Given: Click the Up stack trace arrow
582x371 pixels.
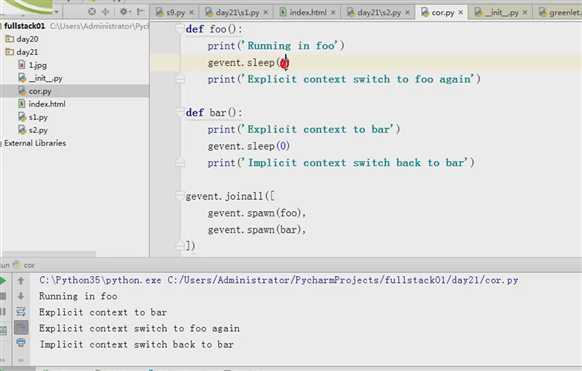Looking at the screenshot, I should click(x=21, y=280).
